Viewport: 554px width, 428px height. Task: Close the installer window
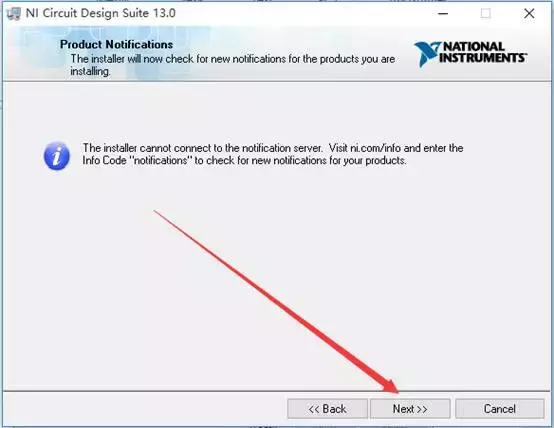(x=529, y=13)
